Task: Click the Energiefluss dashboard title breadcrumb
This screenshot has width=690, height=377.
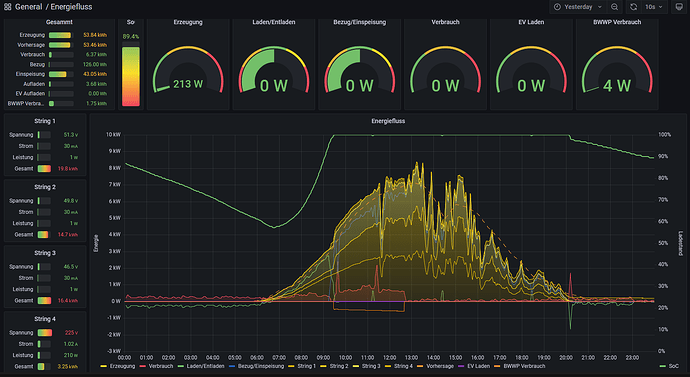Action: [71, 7]
